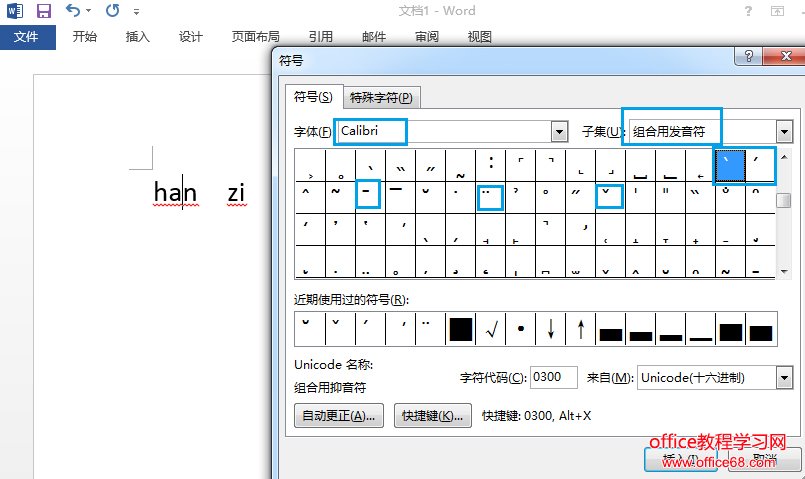The image size is (805, 479).
Task: Pick the diaeresis in recent symbols row
Action: pos(430,329)
